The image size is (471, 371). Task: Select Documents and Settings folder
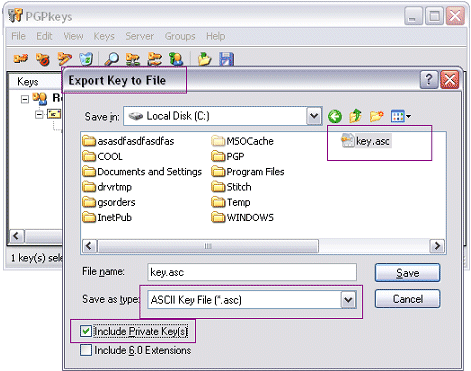pyautogui.click(x=142, y=171)
